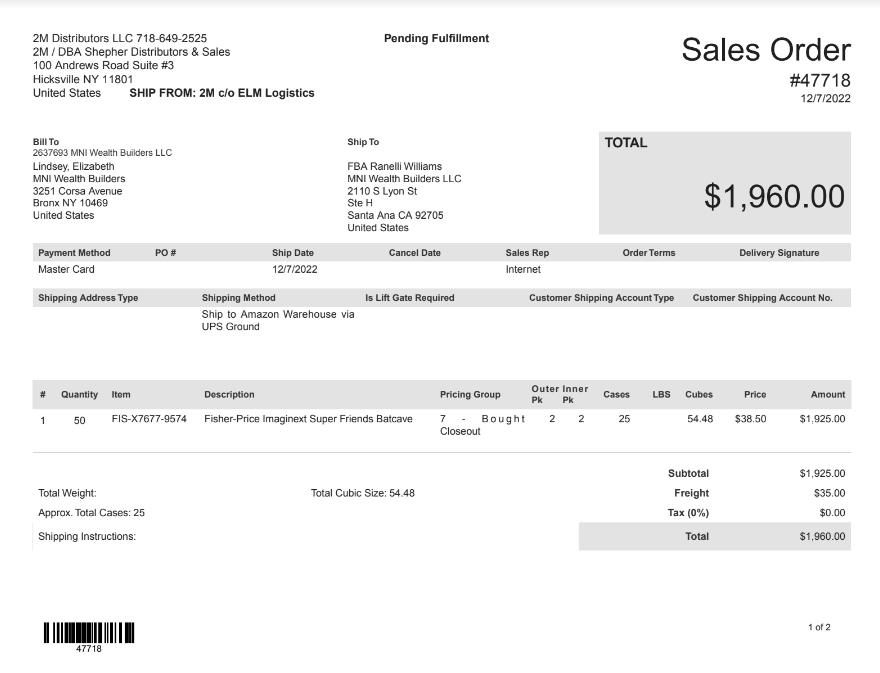This screenshot has width=880, height=673.
Task: Select item code FIS-X7677-9574
Action: click(149, 419)
